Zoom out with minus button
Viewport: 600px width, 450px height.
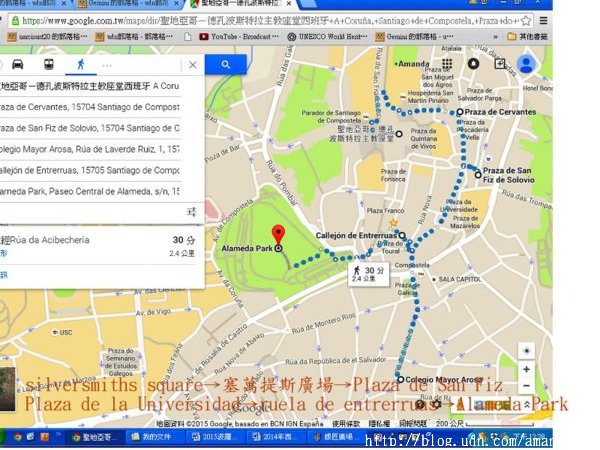click(x=527, y=386)
